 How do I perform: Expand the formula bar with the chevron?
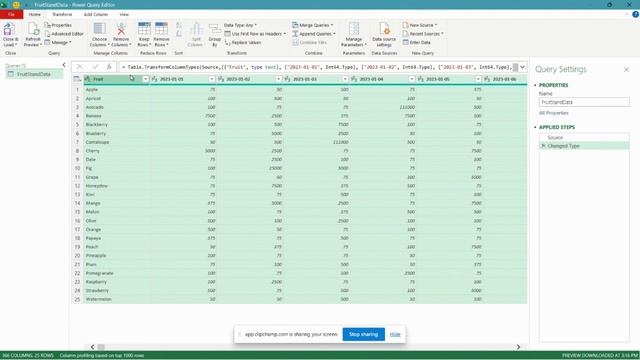(522, 67)
